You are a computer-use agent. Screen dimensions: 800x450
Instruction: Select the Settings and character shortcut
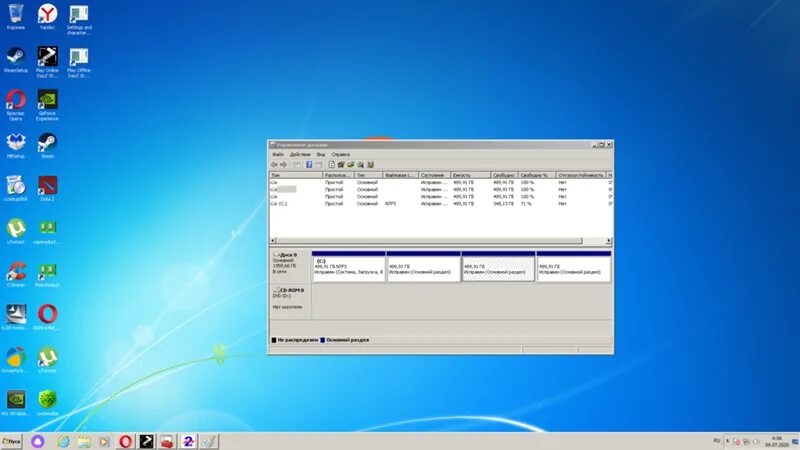(79, 19)
